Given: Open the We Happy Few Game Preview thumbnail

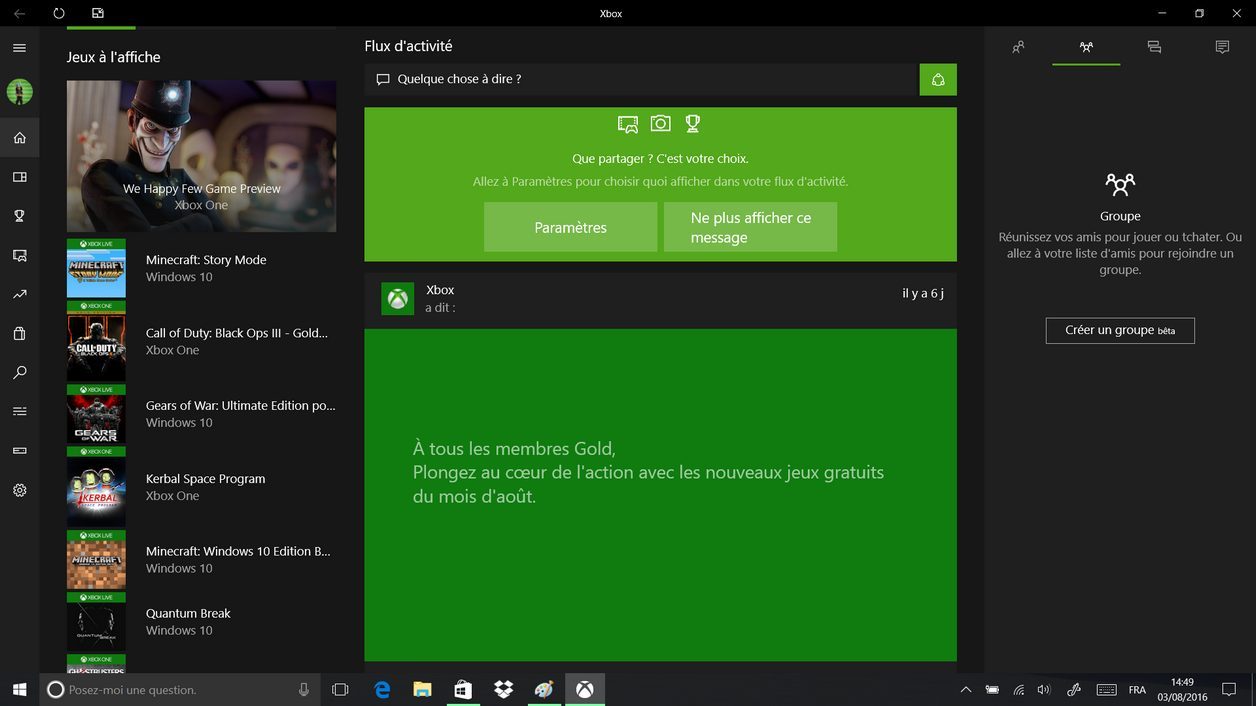Looking at the screenshot, I should point(201,156).
